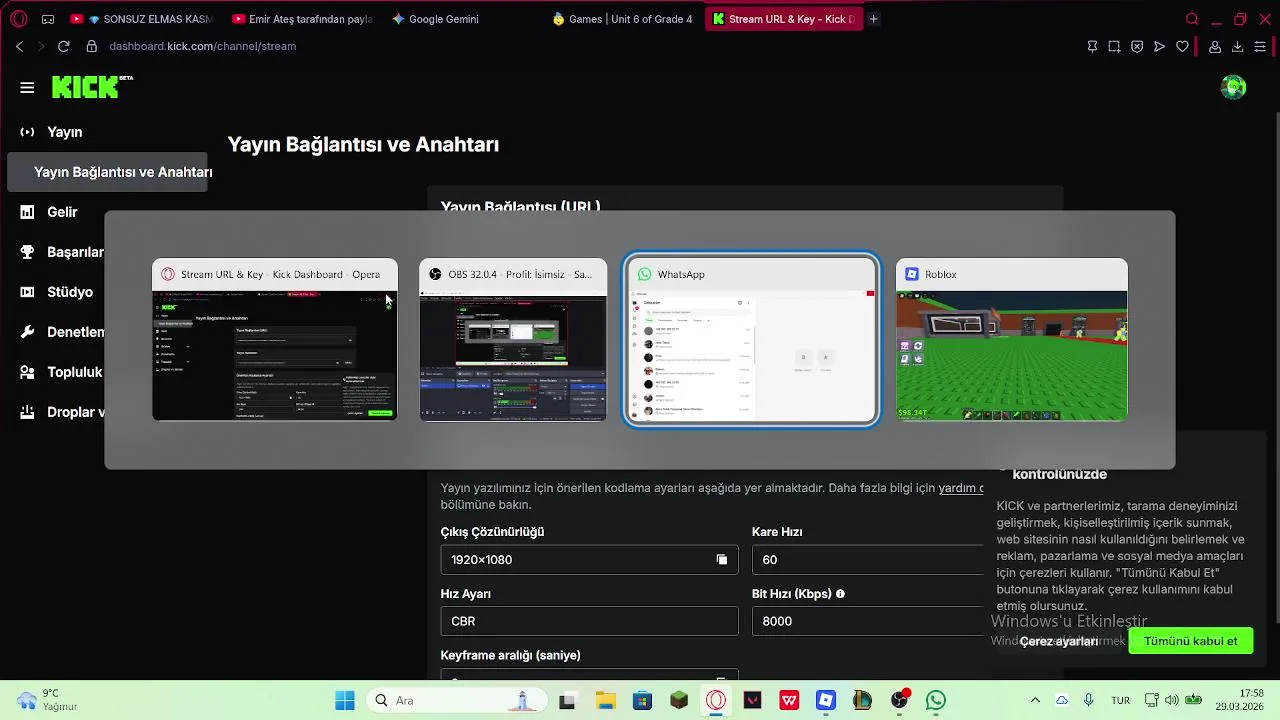Viewport: 1280px width, 720px height.
Task: Open Minecraft from the taskbar
Action: pos(679,701)
